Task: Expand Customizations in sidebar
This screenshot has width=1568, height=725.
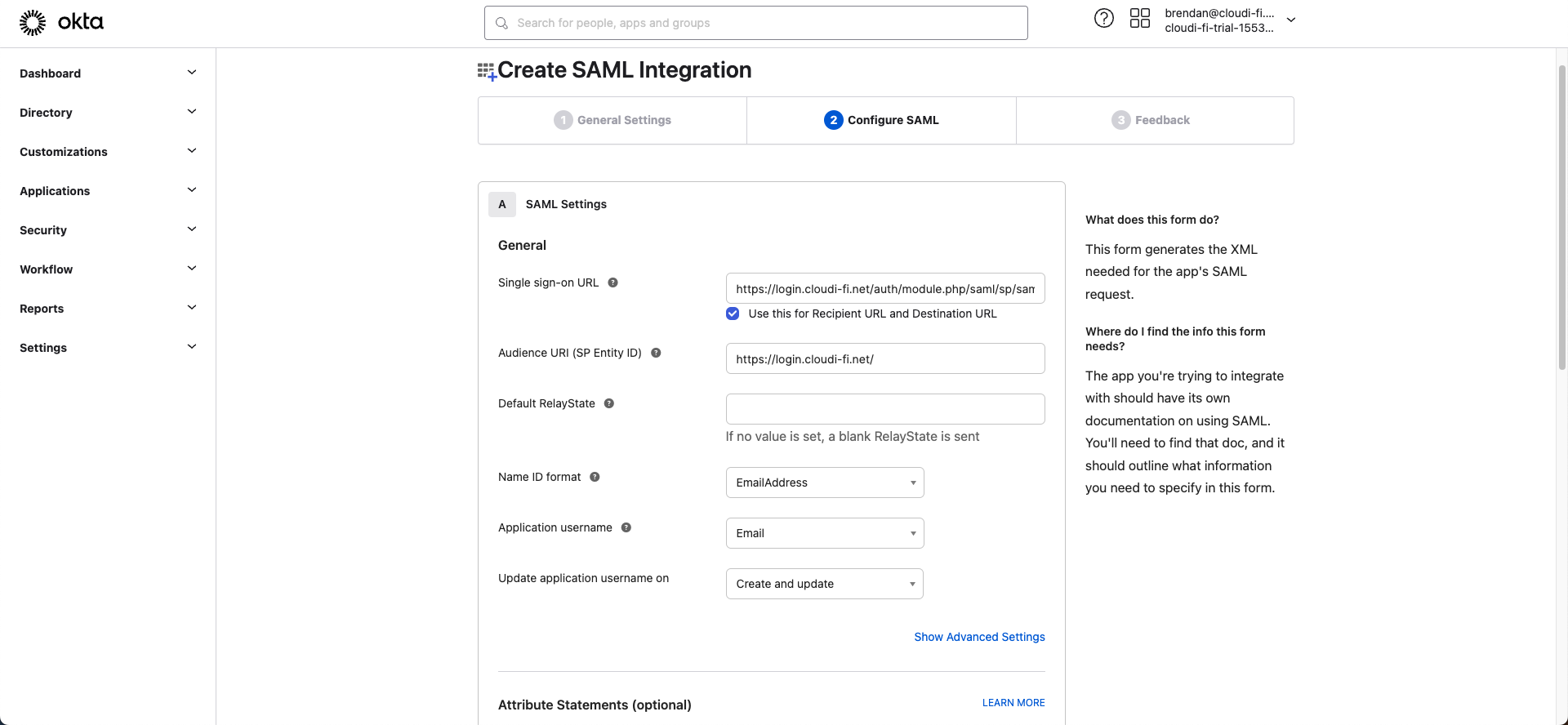Action: pos(108,152)
